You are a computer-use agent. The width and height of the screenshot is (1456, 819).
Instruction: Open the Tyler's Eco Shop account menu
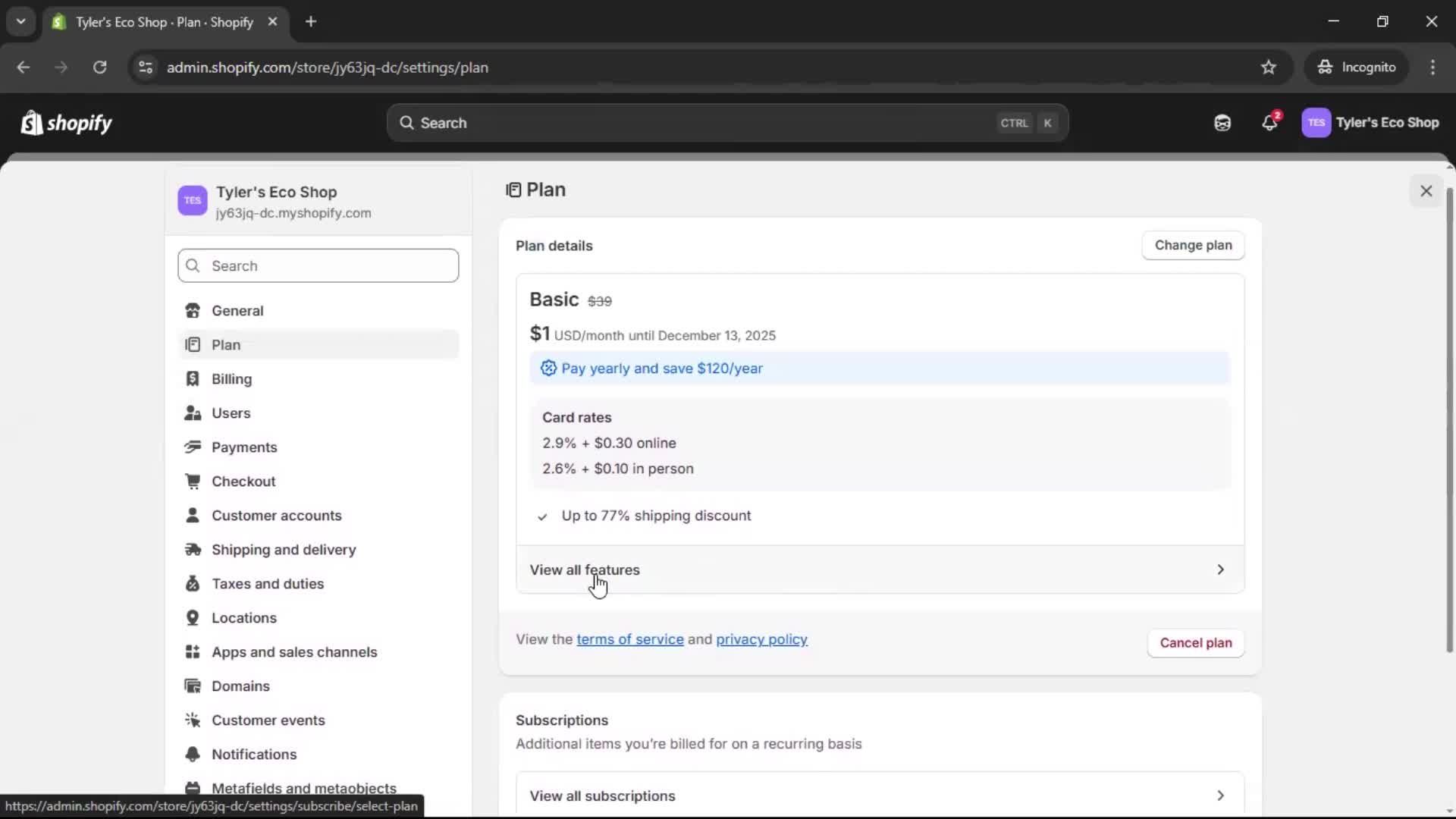click(1370, 122)
